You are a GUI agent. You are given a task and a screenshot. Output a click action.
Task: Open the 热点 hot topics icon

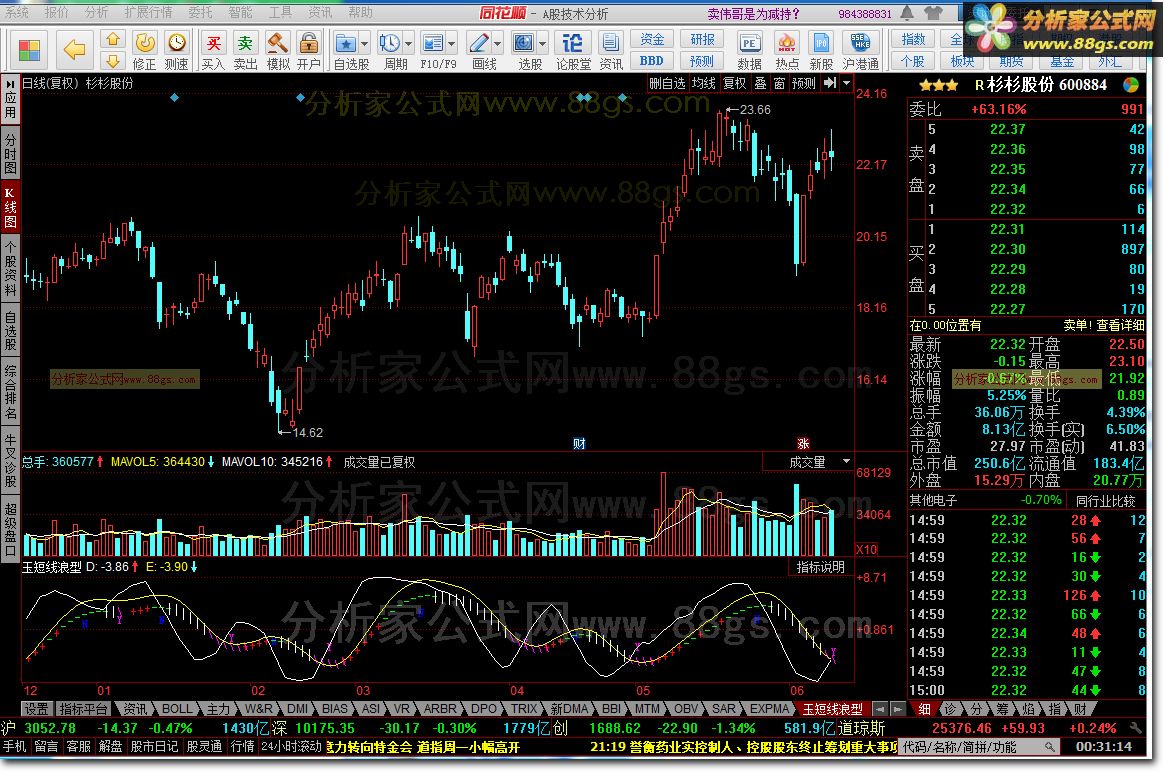(x=786, y=51)
